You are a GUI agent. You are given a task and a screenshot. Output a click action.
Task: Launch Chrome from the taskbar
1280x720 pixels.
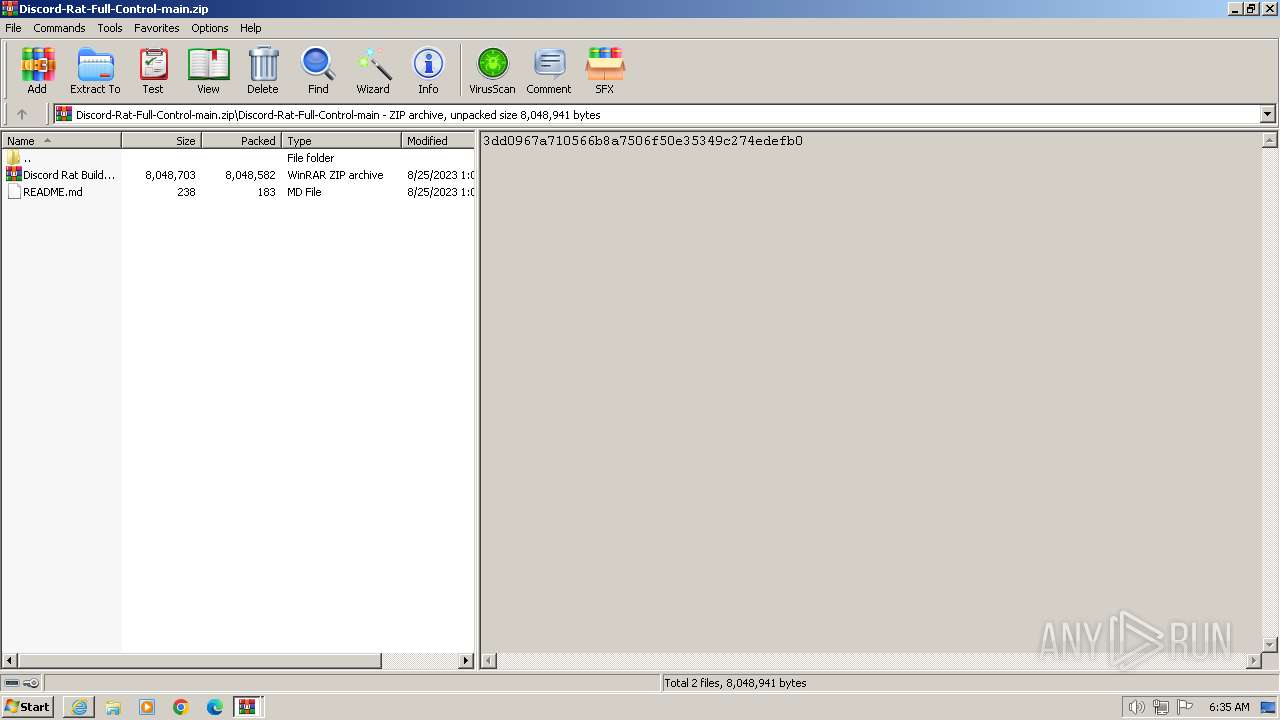tap(181, 707)
